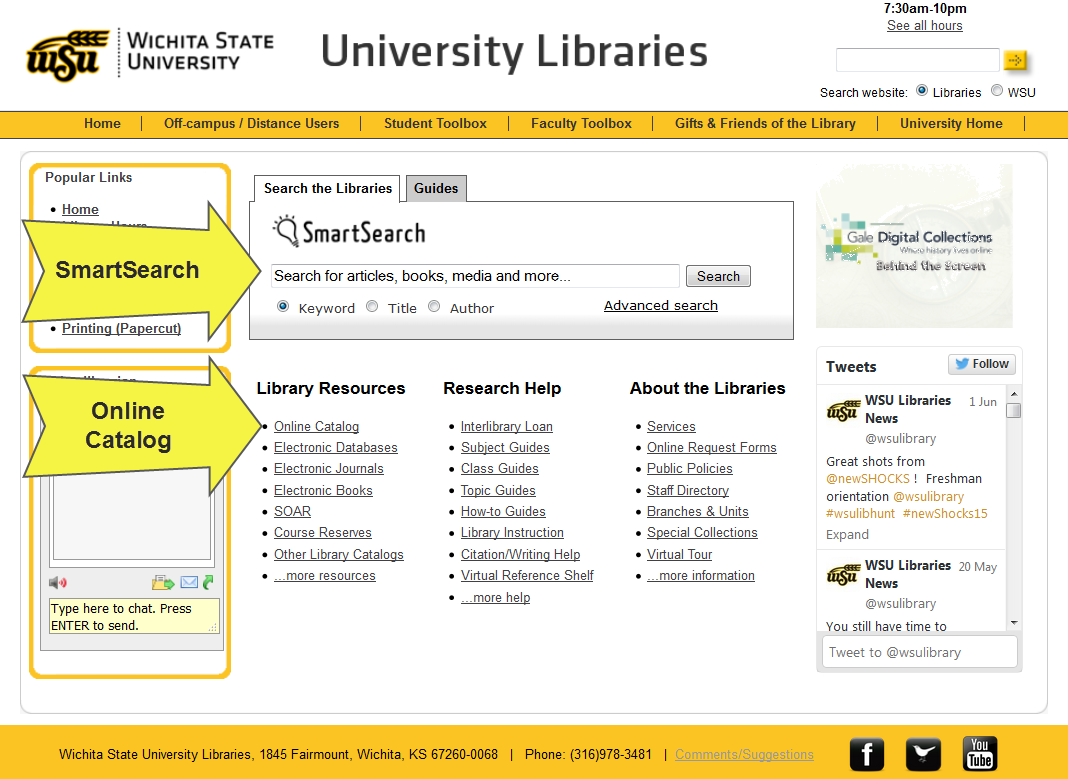
Task: Select the Title search radio button
Action: tap(371, 307)
